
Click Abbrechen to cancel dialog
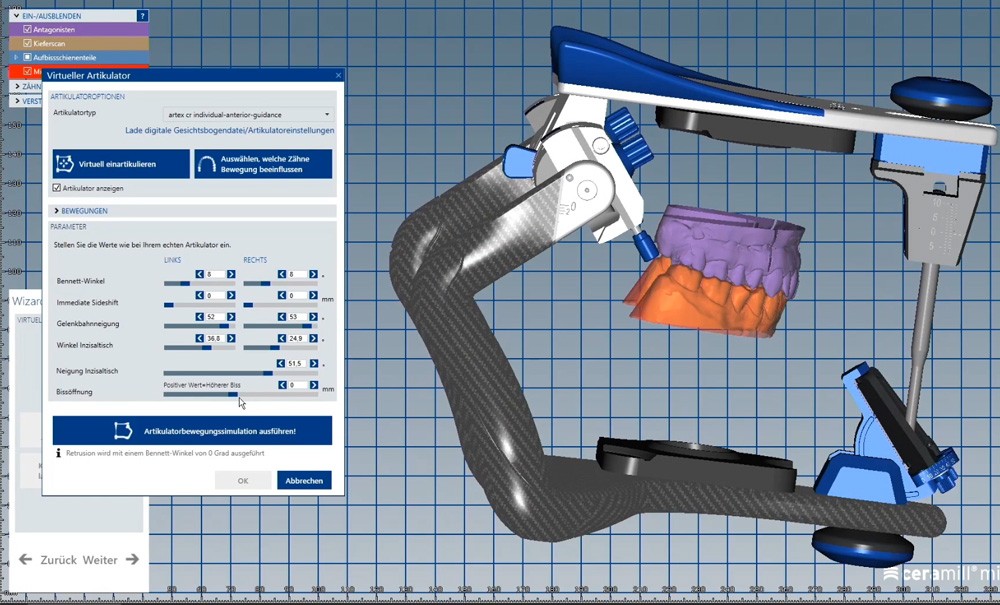click(x=304, y=481)
